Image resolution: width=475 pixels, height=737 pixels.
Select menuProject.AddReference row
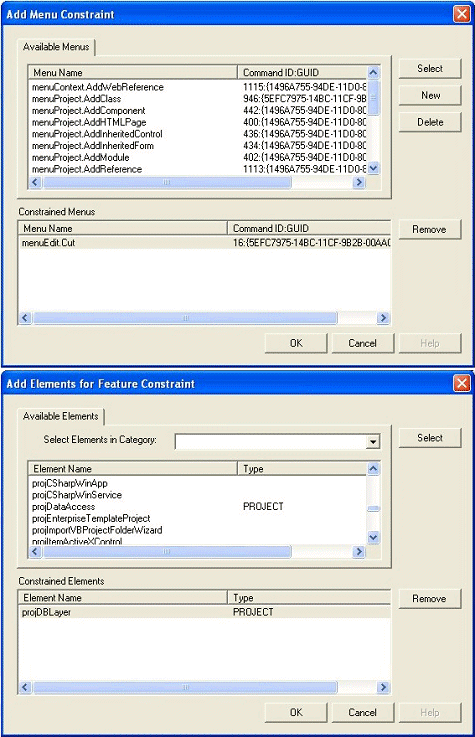[x=199, y=169]
